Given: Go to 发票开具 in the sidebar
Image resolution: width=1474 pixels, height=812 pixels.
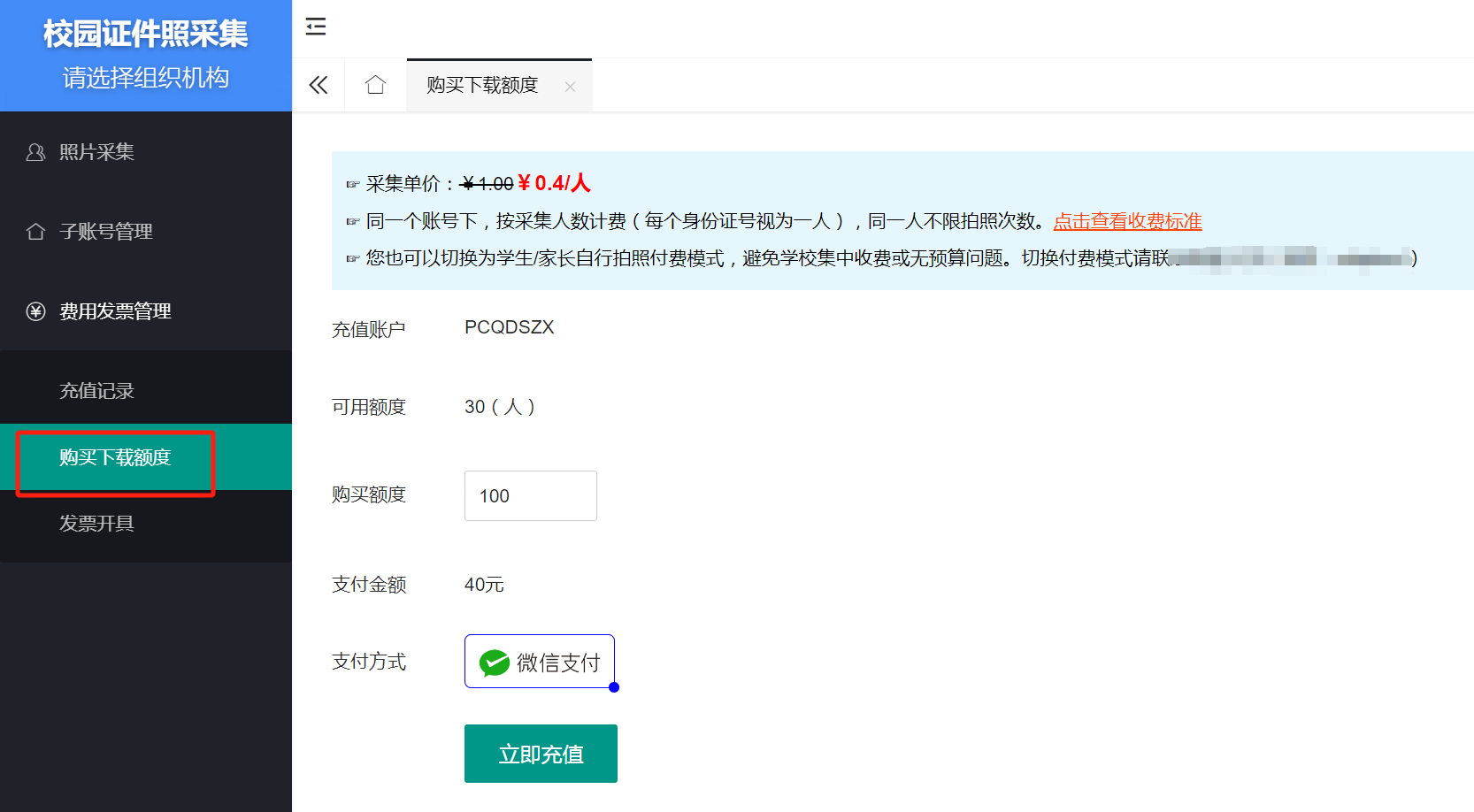Looking at the screenshot, I should 96,524.
